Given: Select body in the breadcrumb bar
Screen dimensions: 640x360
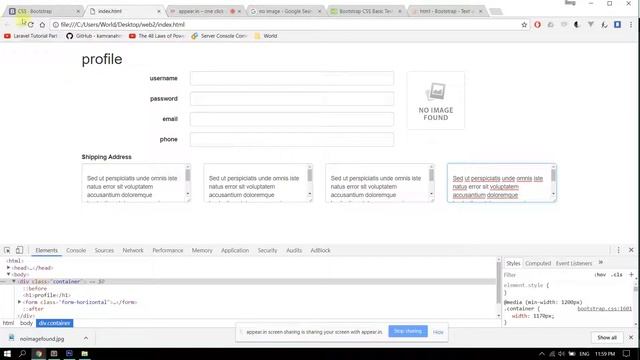Looking at the screenshot, I should click(26, 323).
